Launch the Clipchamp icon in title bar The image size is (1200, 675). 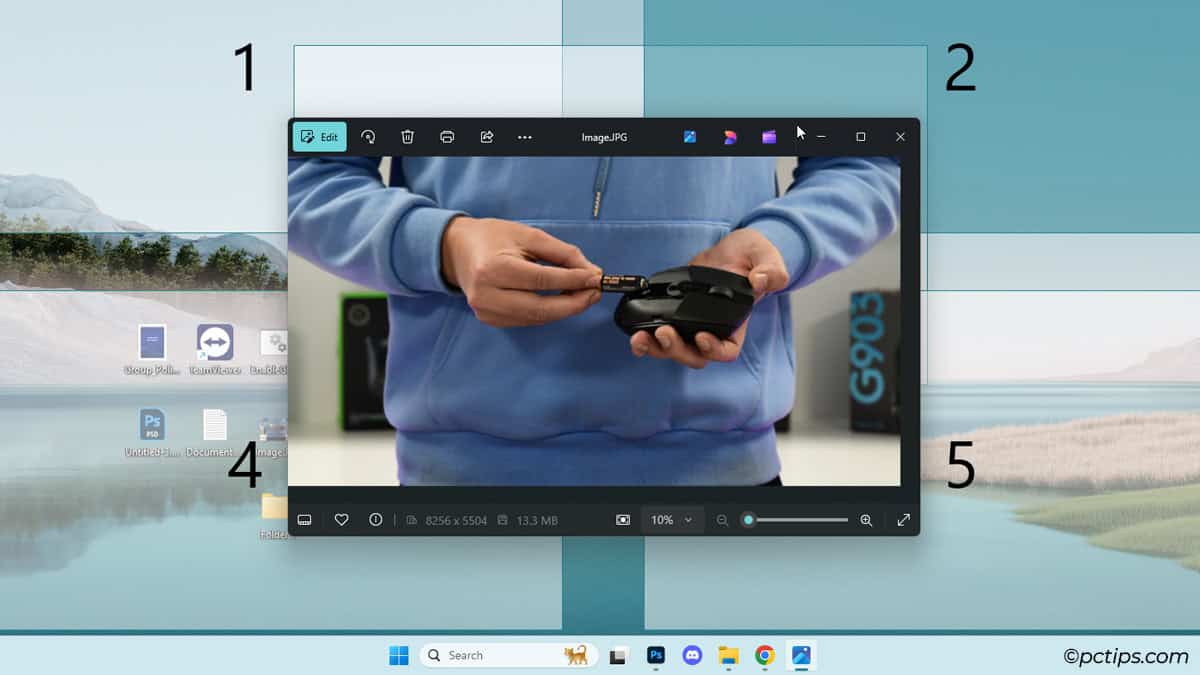769,137
